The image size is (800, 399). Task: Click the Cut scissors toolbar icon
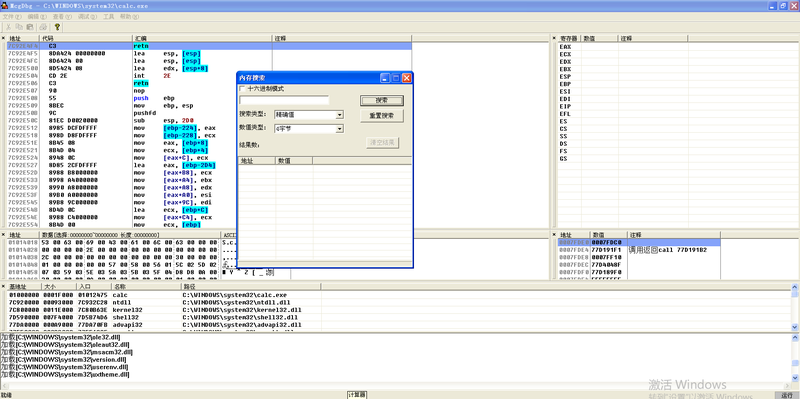click(9, 27)
